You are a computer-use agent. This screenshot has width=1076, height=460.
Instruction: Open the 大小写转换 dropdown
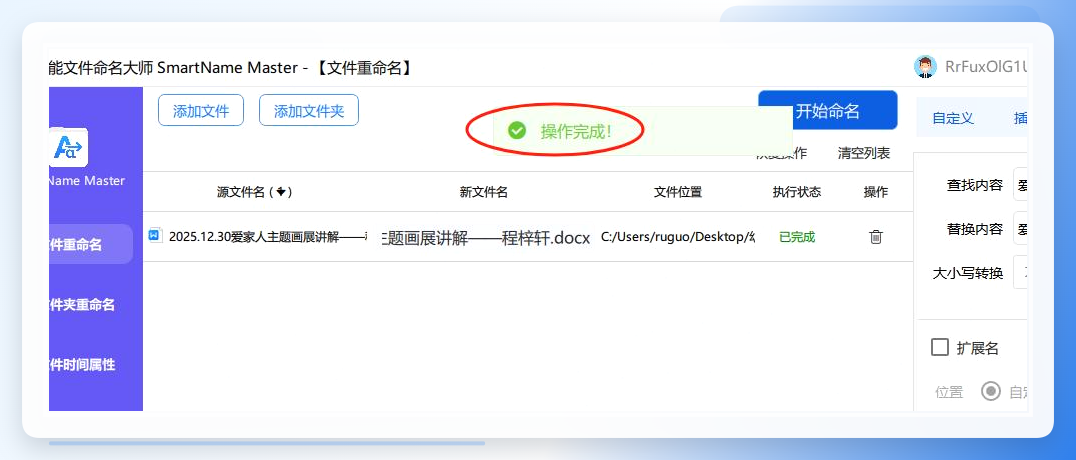pos(1020,273)
